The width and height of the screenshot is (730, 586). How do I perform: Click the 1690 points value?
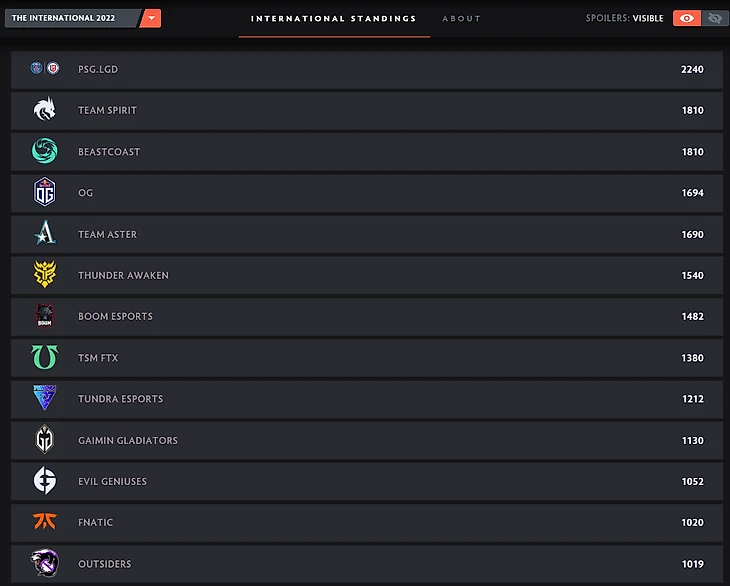693,235
